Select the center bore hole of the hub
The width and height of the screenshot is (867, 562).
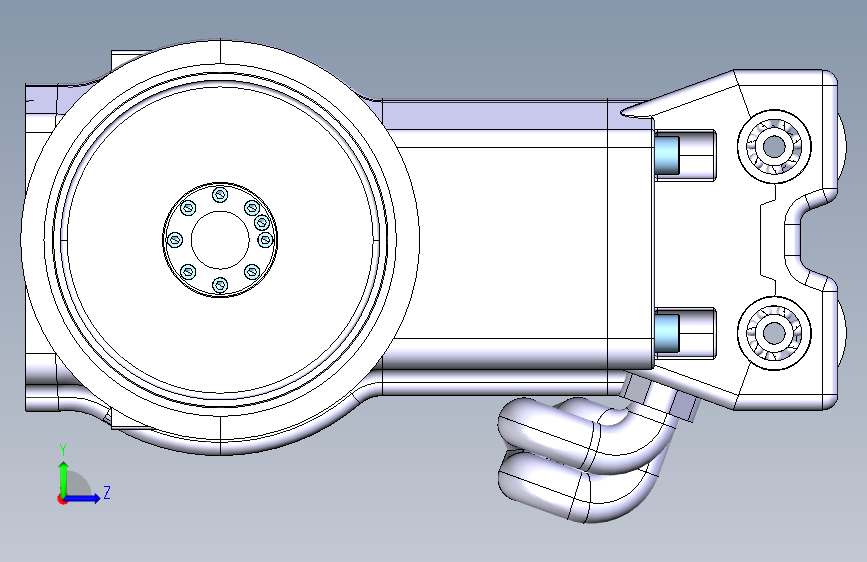(x=220, y=240)
